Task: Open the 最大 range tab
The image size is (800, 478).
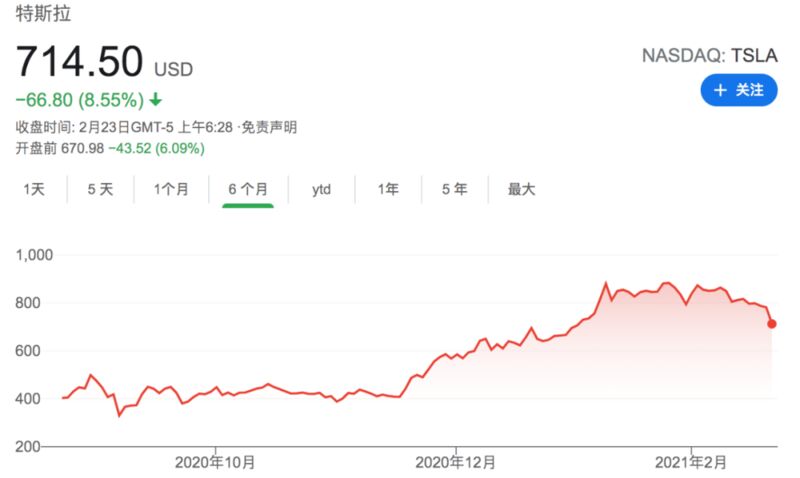Action: 522,189
